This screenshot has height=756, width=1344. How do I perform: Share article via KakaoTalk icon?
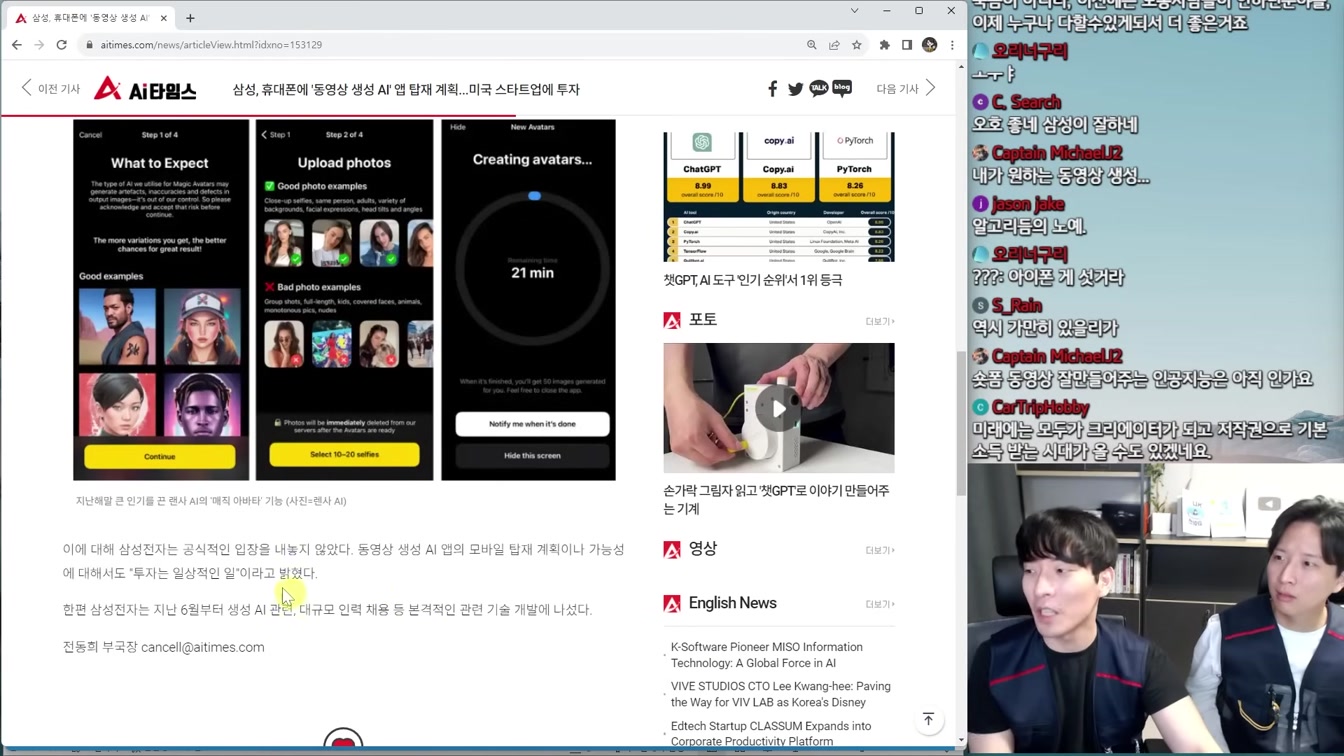819,89
